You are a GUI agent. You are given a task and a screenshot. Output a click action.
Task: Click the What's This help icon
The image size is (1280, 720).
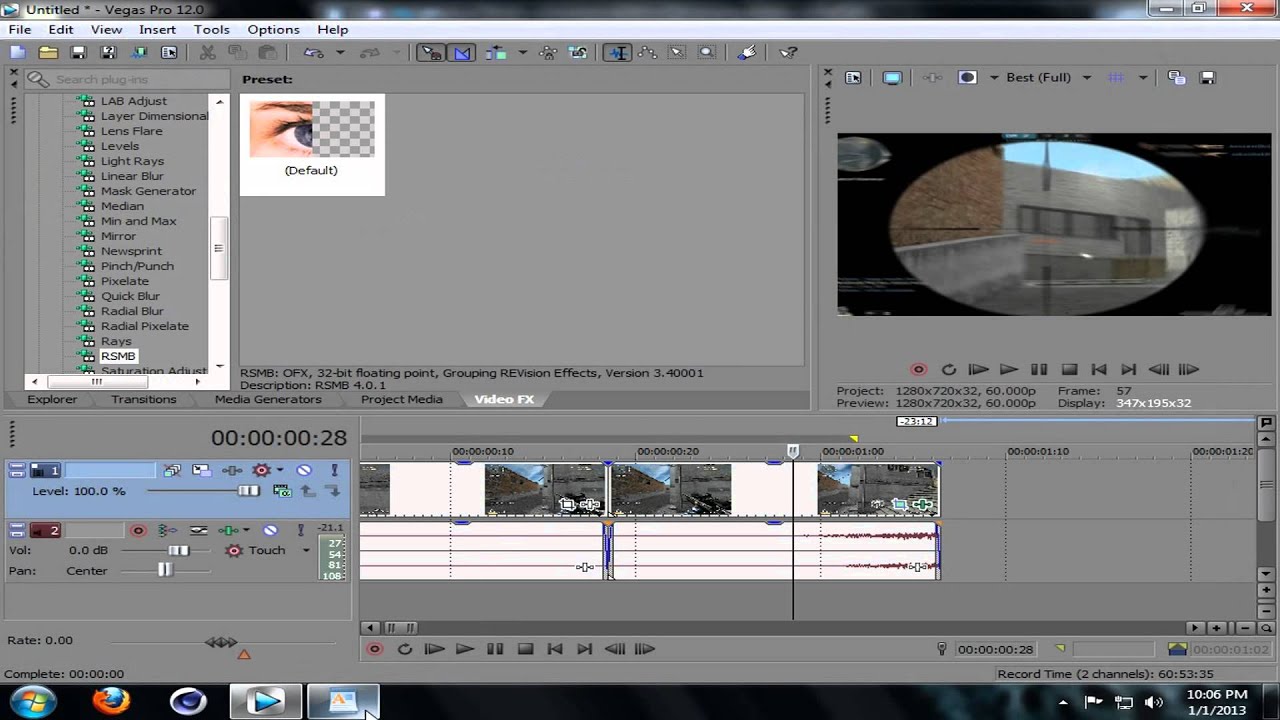[788, 53]
